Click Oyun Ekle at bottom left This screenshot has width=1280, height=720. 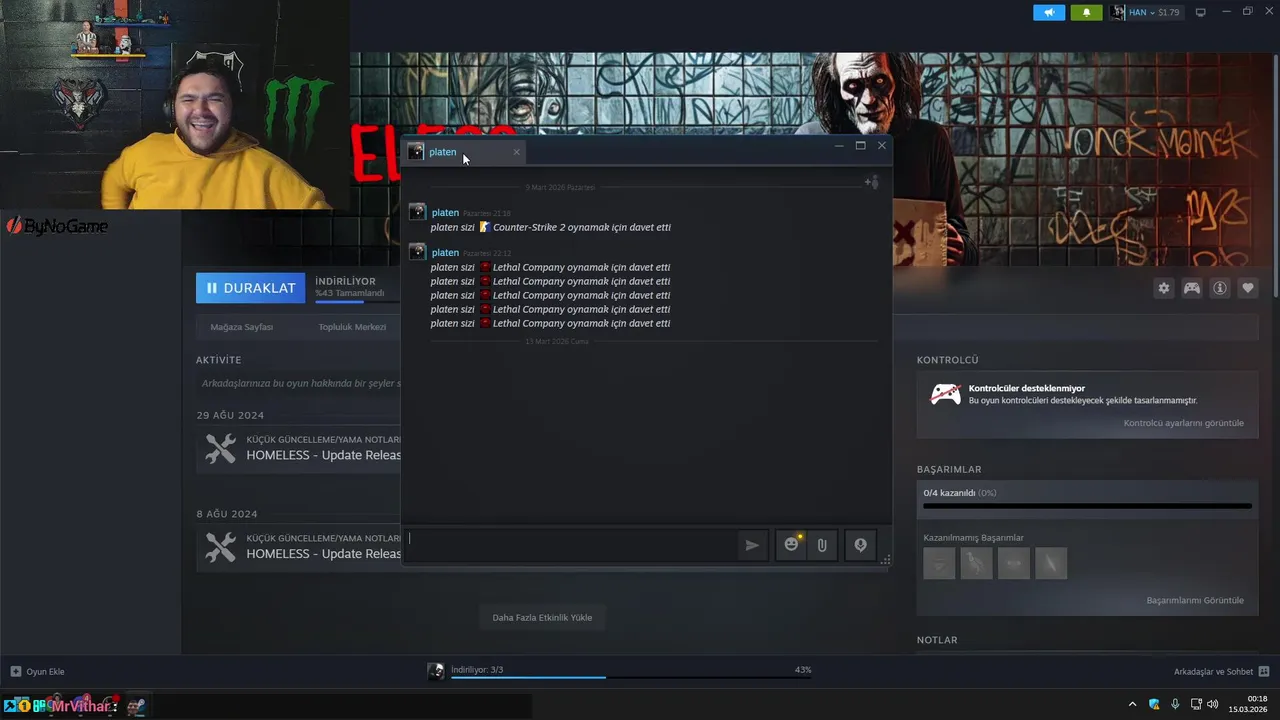pyautogui.click(x=37, y=671)
